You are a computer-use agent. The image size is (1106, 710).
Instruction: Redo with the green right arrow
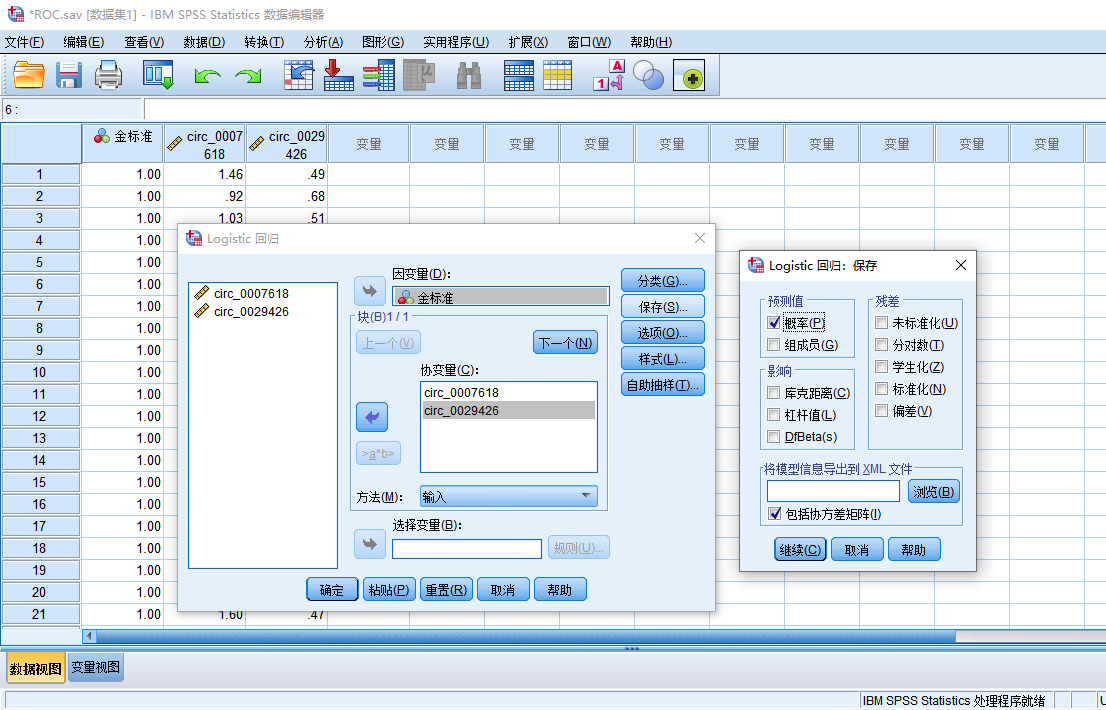[248, 75]
